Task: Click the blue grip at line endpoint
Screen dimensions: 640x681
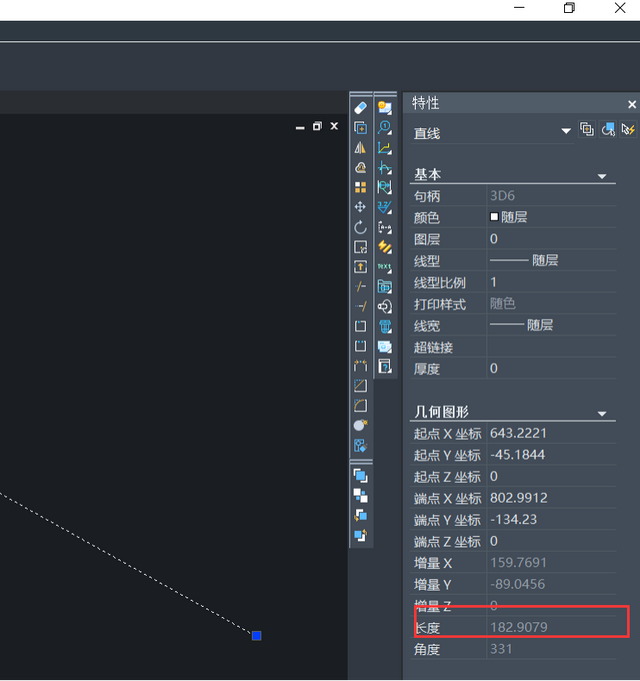Action: click(x=257, y=636)
